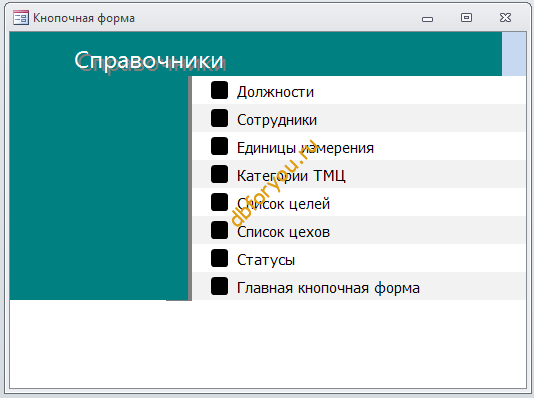Open the Должности label
The width and height of the screenshot is (534, 398).
click(x=275, y=92)
